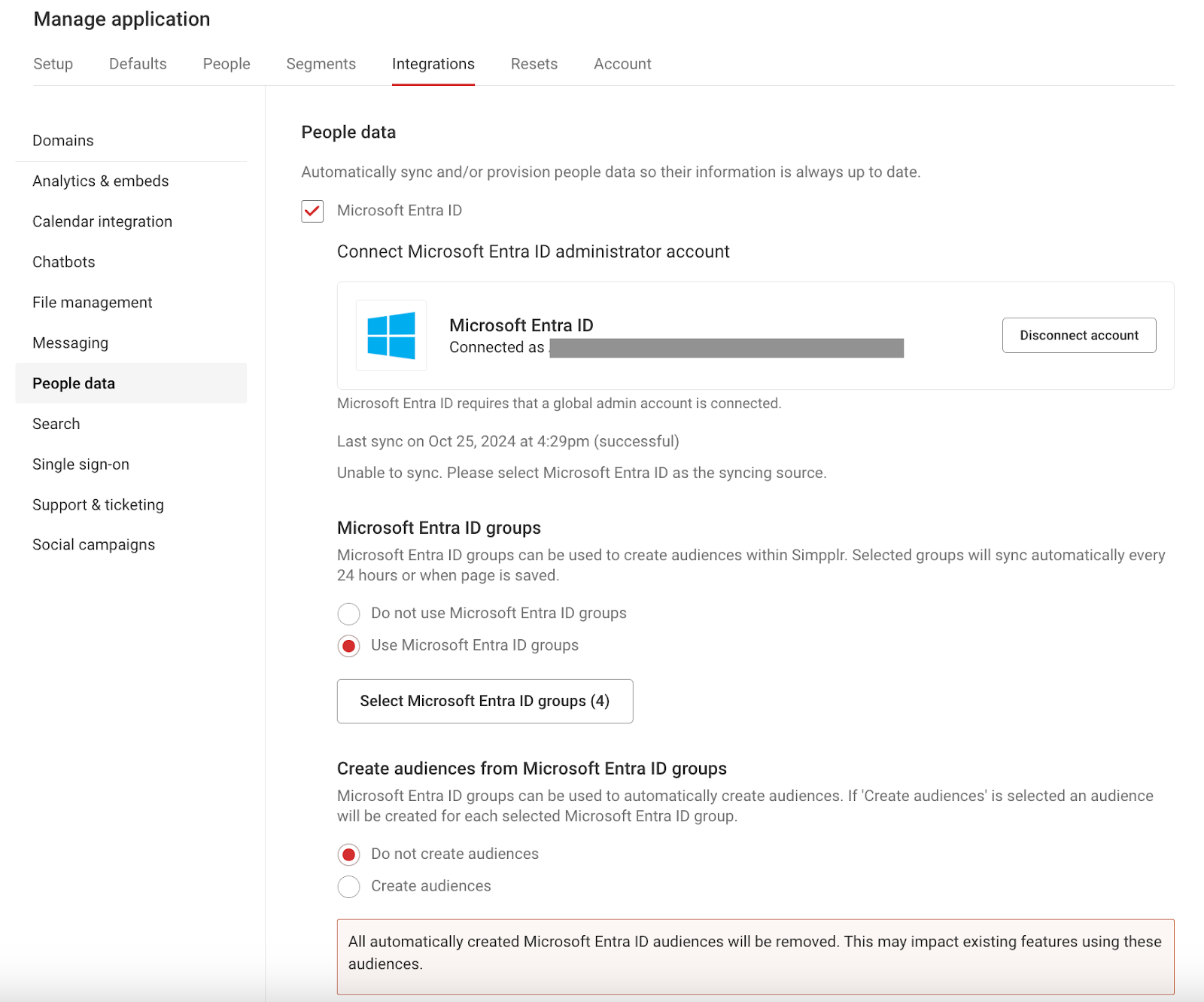Image resolution: width=1204 pixels, height=1002 pixels.
Task: Select People data in the sidebar
Action: [131, 383]
